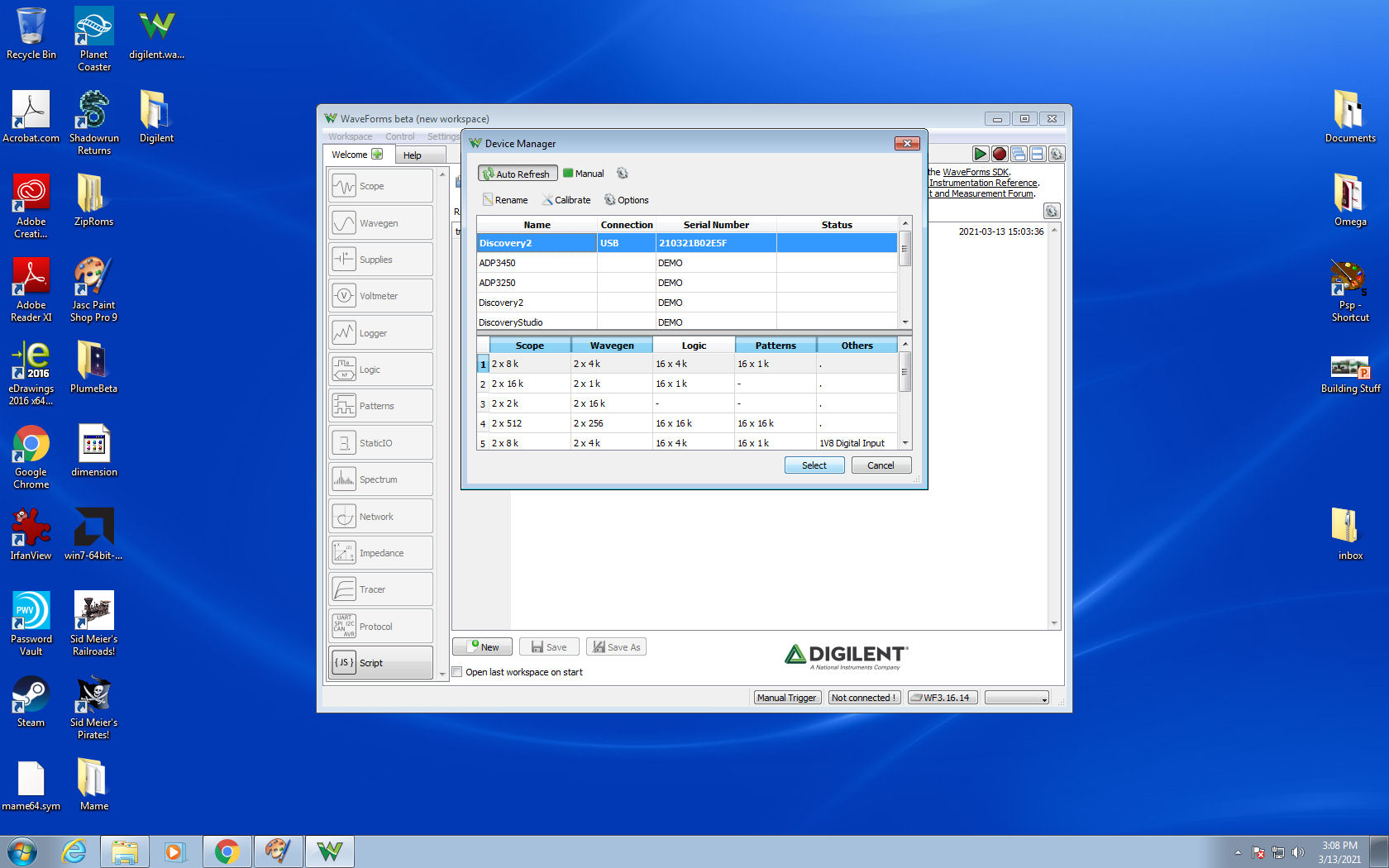Toggle the Auto Refresh button
This screenshot has width=1389, height=868.
(x=517, y=174)
